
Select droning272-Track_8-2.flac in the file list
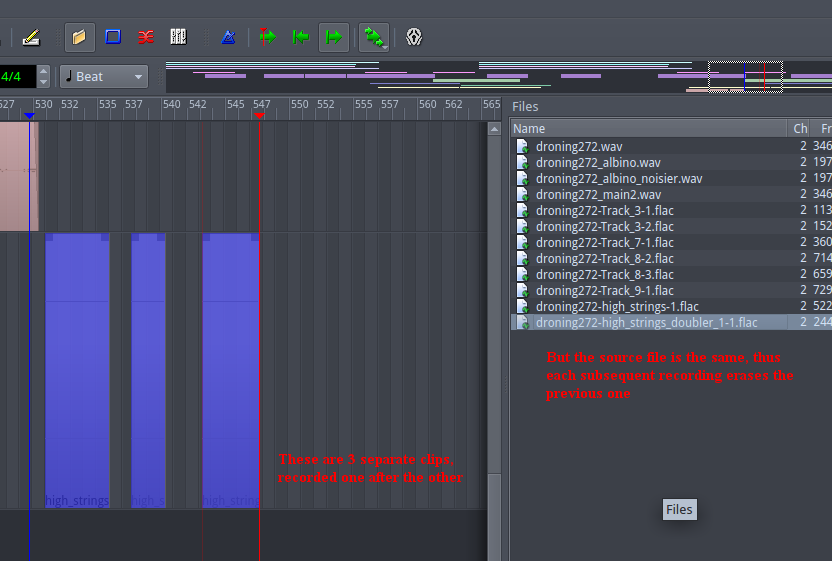point(604,258)
